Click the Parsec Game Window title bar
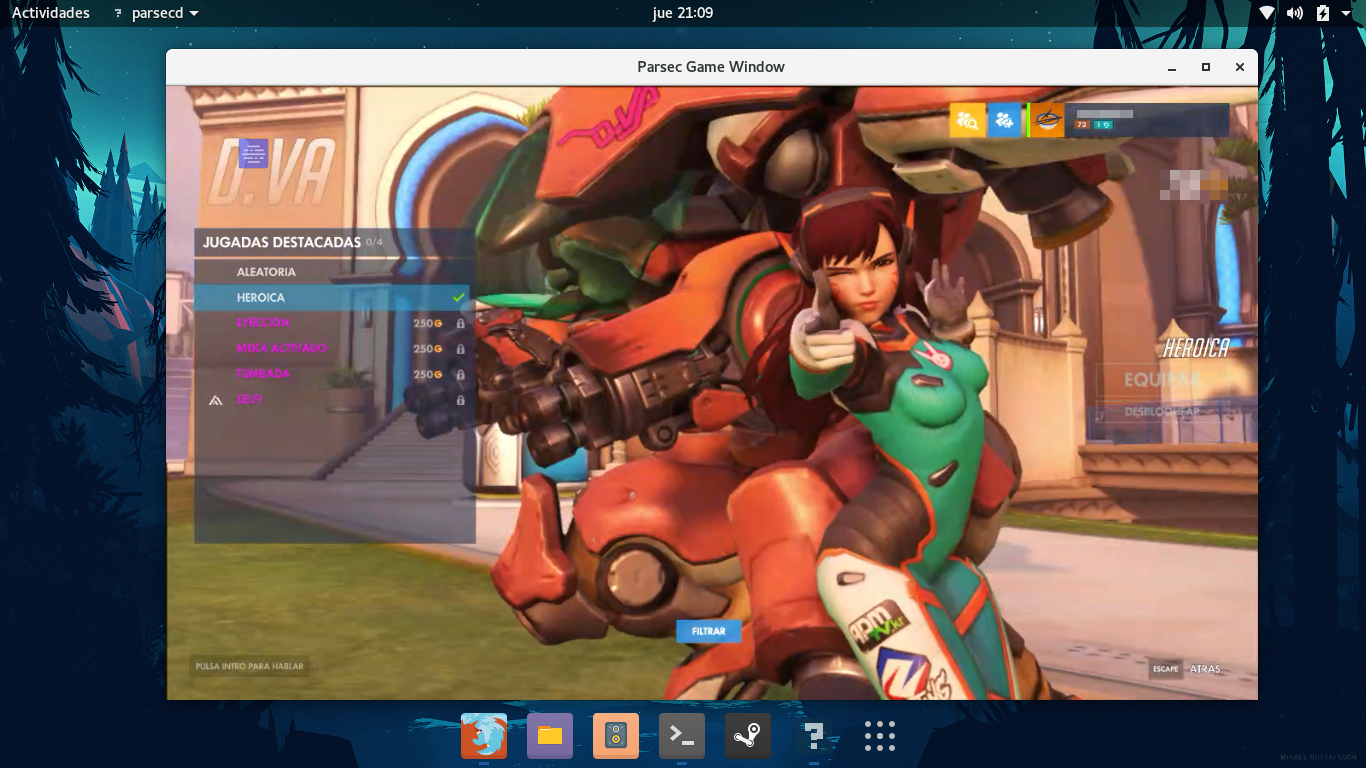 [711, 67]
